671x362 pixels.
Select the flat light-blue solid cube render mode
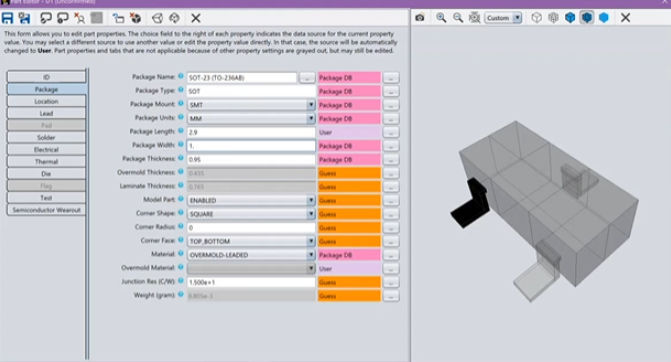(603, 18)
